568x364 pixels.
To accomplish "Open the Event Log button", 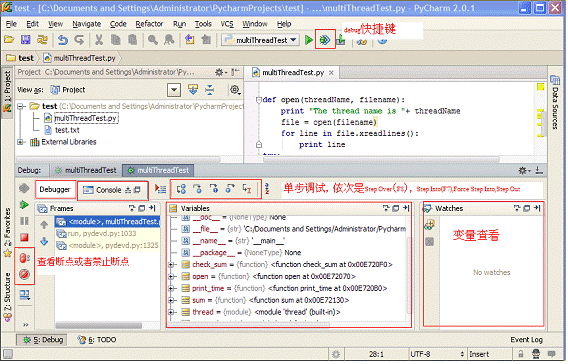I will (x=526, y=340).
